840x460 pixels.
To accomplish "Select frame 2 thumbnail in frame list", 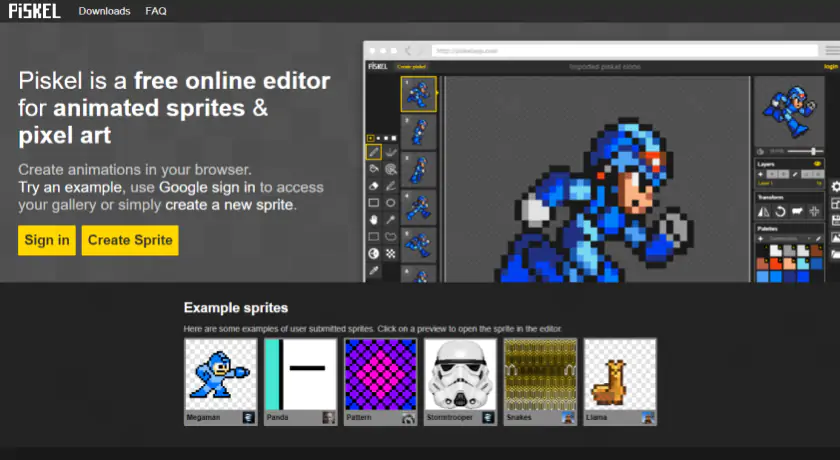I will click(418, 132).
